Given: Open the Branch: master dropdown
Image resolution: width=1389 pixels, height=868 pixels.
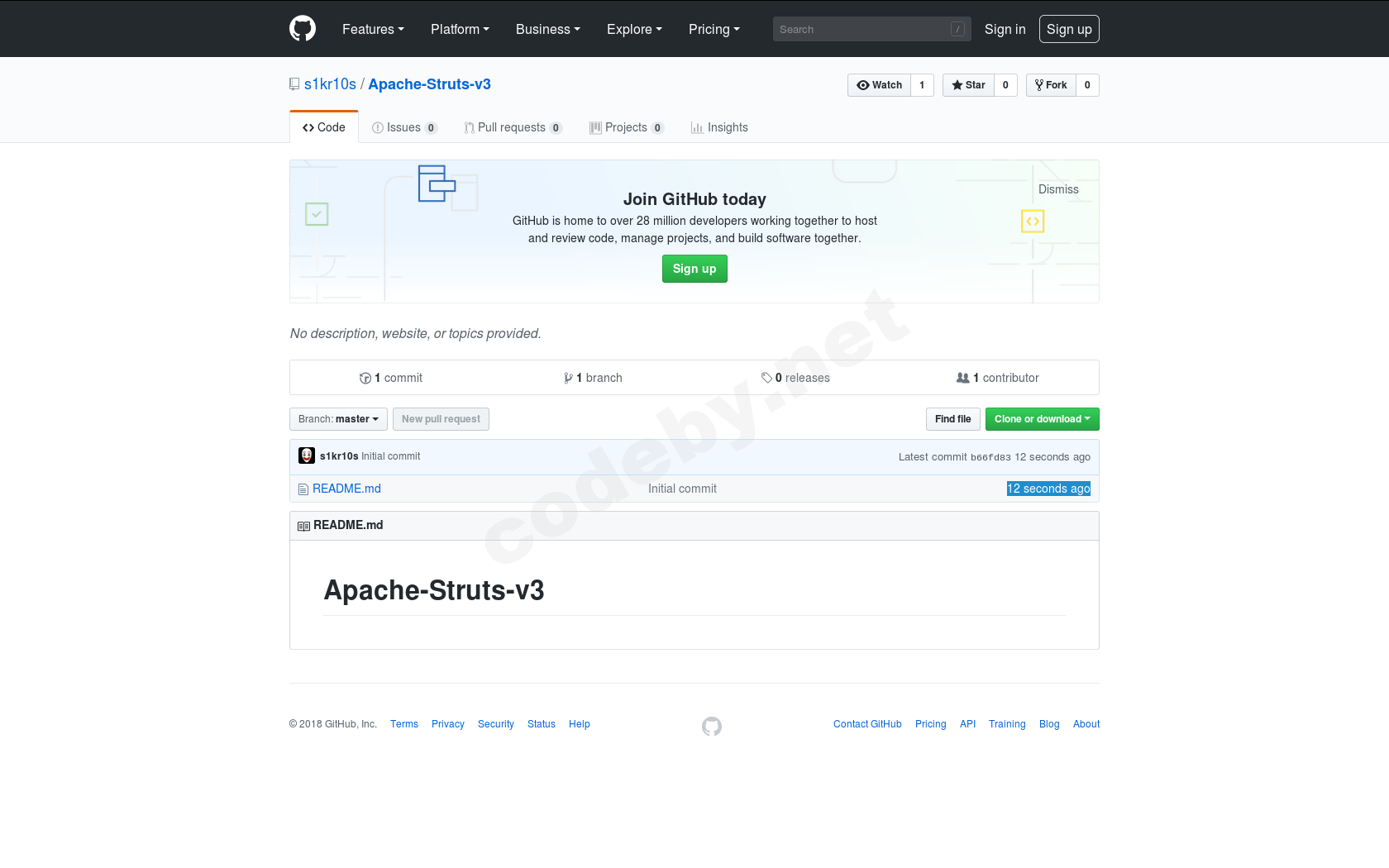Looking at the screenshot, I should point(337,419).
